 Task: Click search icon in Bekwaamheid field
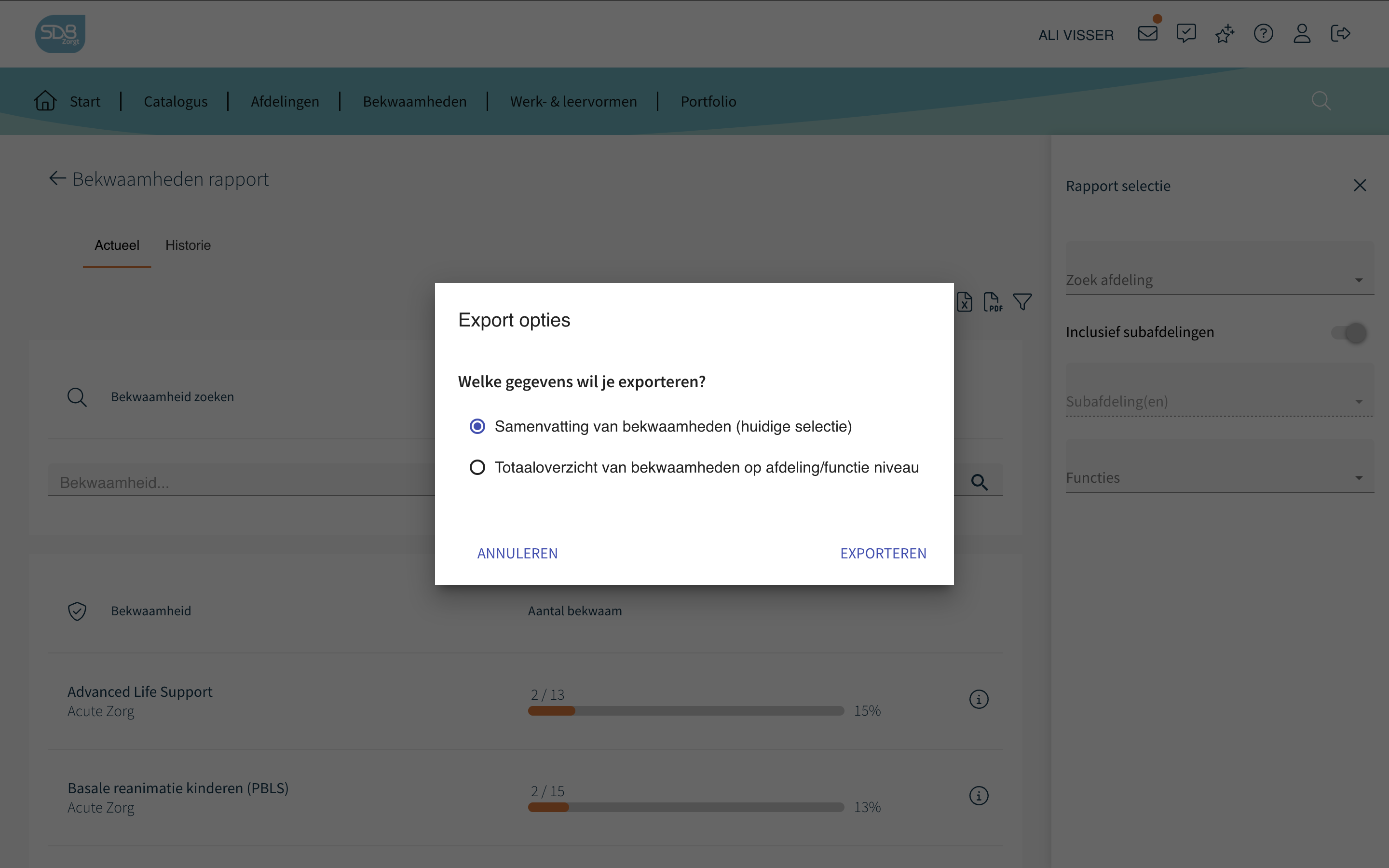979,482
